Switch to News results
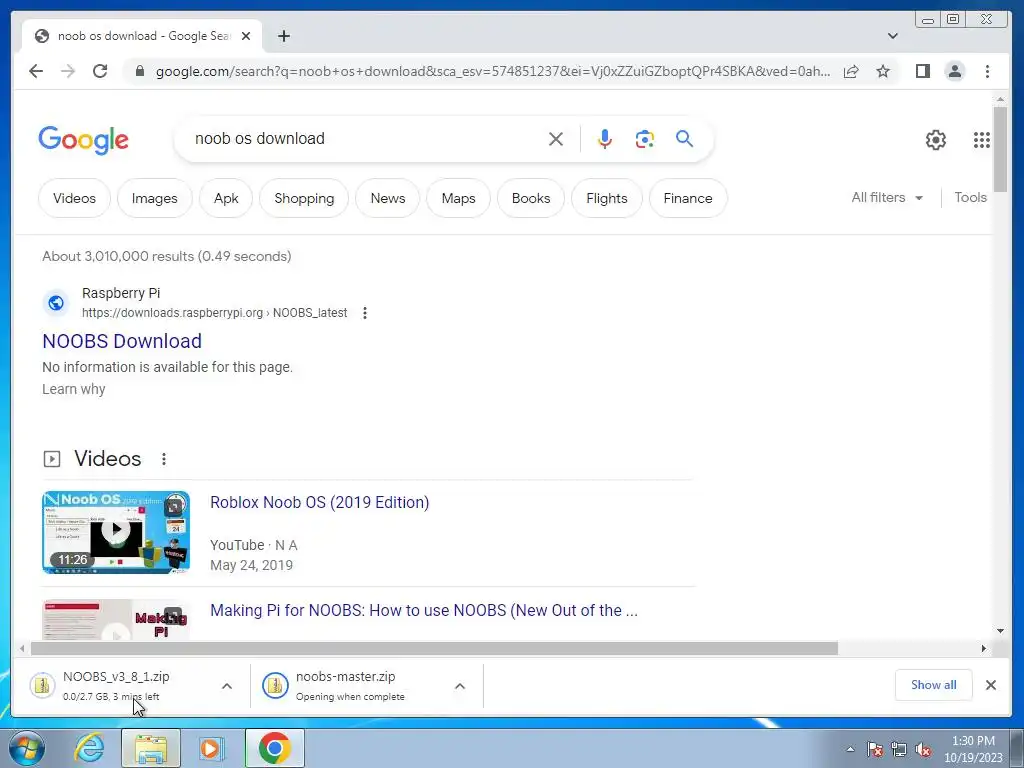 (x=388, y=198)
